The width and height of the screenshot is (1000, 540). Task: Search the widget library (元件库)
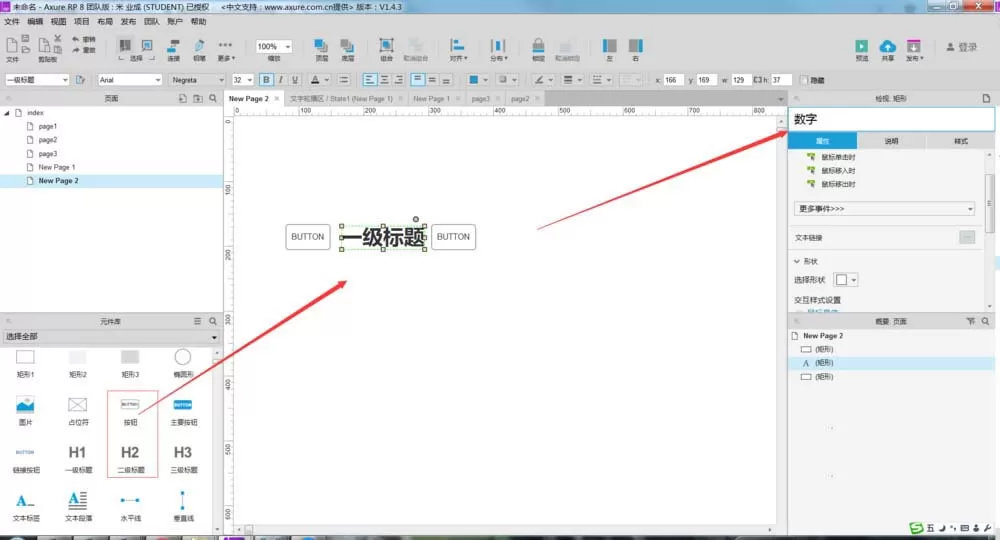coord(213,321)
